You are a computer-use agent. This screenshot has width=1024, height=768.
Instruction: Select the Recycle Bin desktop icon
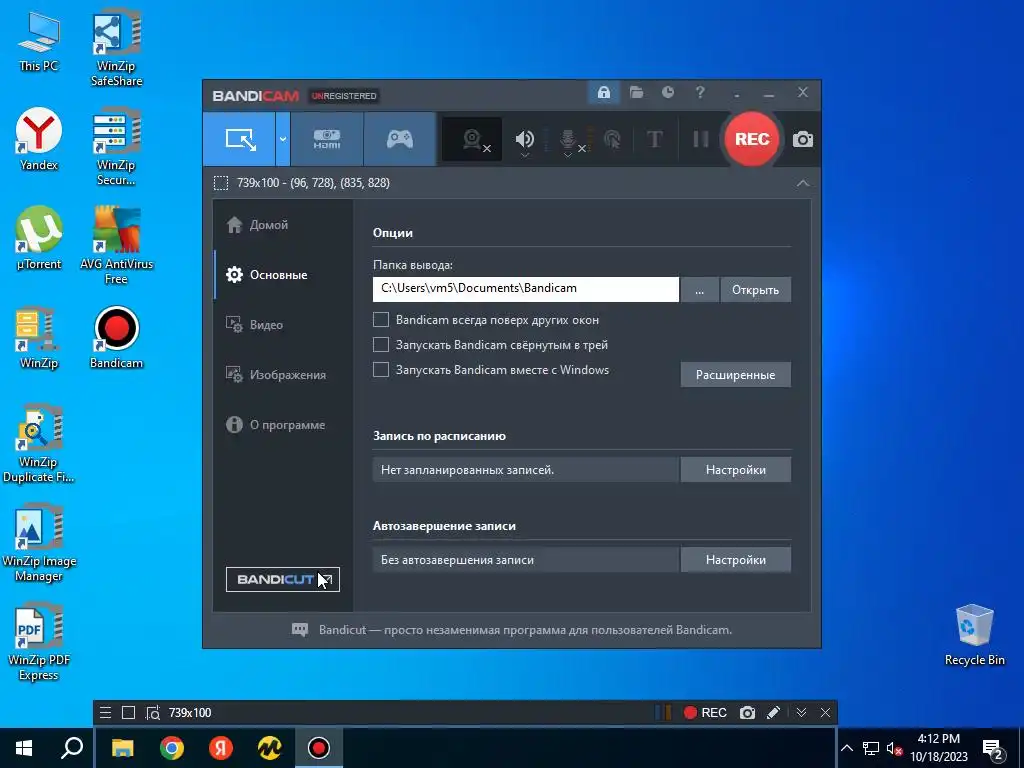(x=974, y=635)
